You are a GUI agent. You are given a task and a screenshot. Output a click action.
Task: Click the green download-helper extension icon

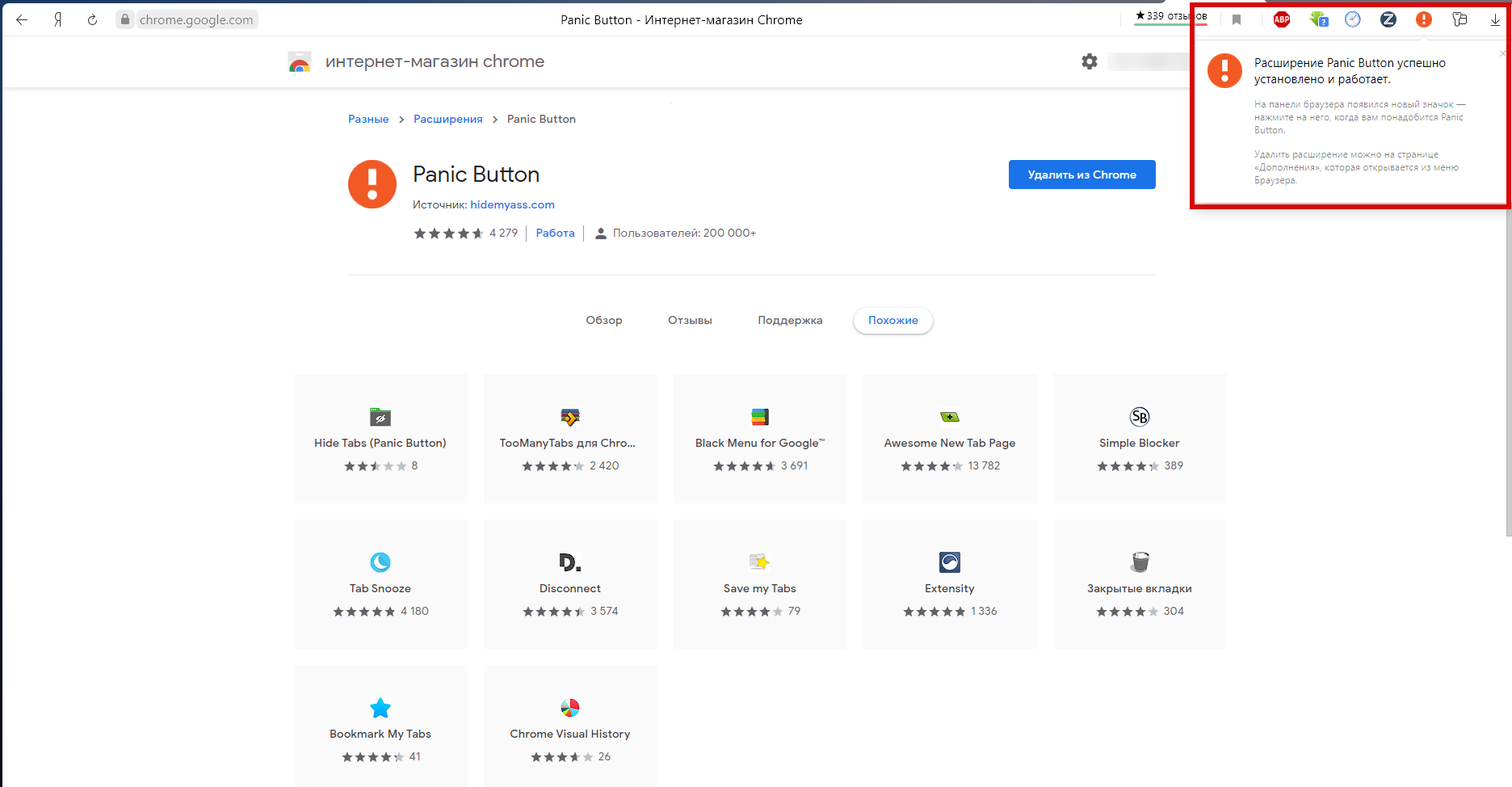1318,19
